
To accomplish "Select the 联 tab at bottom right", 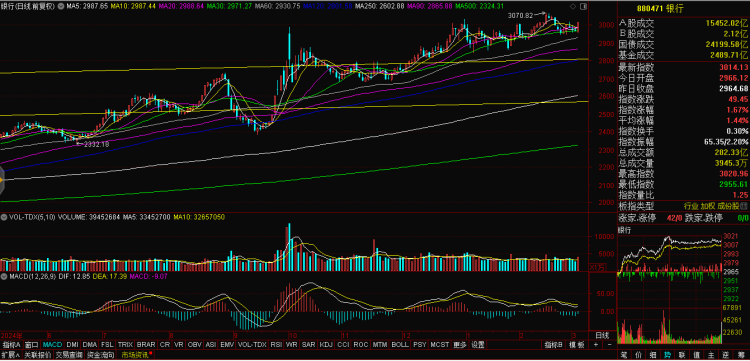I will 682,355.
